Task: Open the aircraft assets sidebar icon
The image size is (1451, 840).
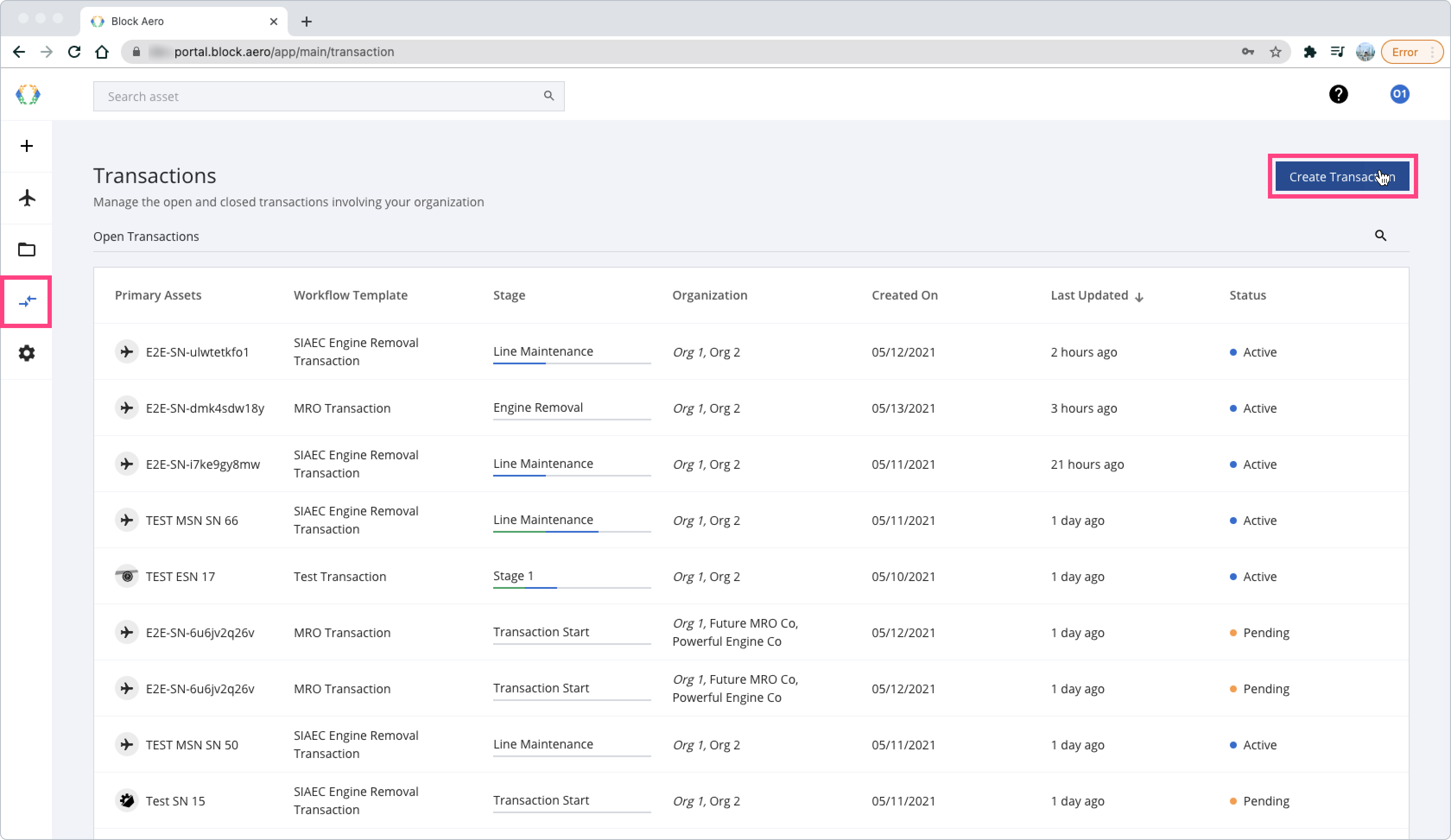Action: 26,197
